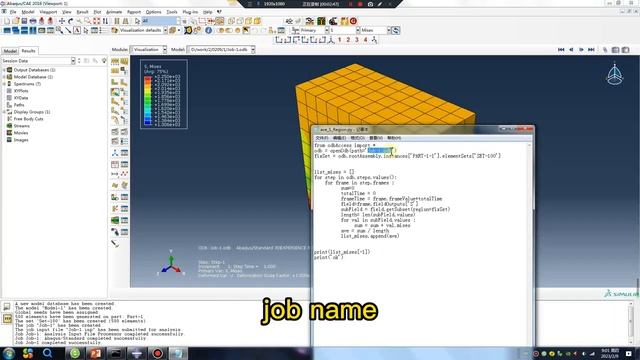Switch to the Model tab
The width and height of the screenshot is (640, 360).
pos(10,51)
